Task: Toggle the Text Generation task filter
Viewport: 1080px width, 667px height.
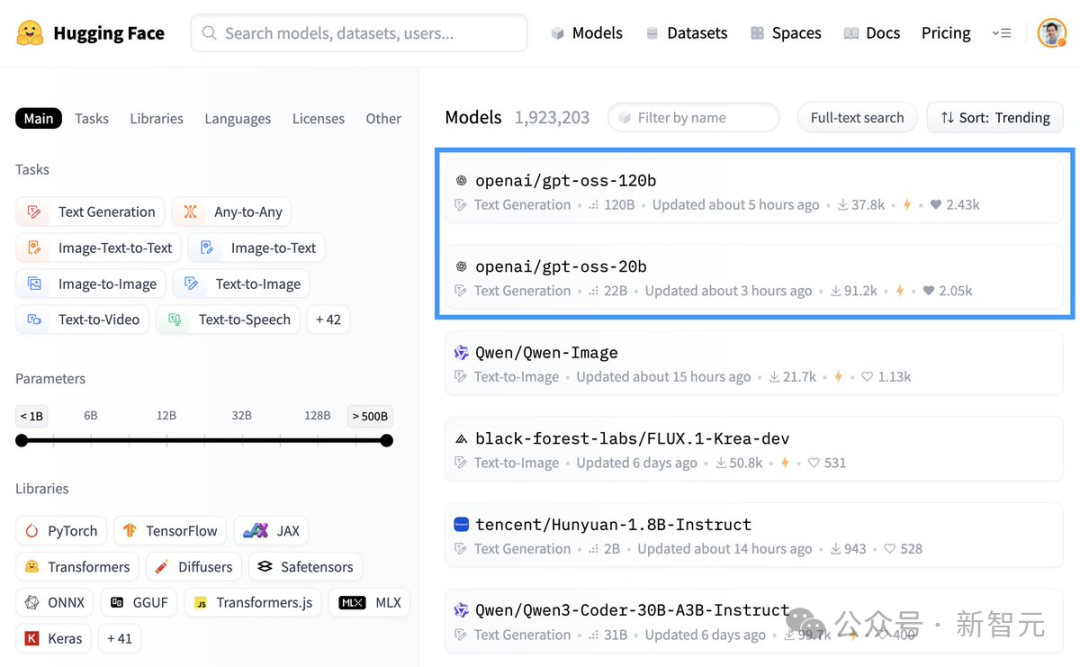Action: pos(90,212)
